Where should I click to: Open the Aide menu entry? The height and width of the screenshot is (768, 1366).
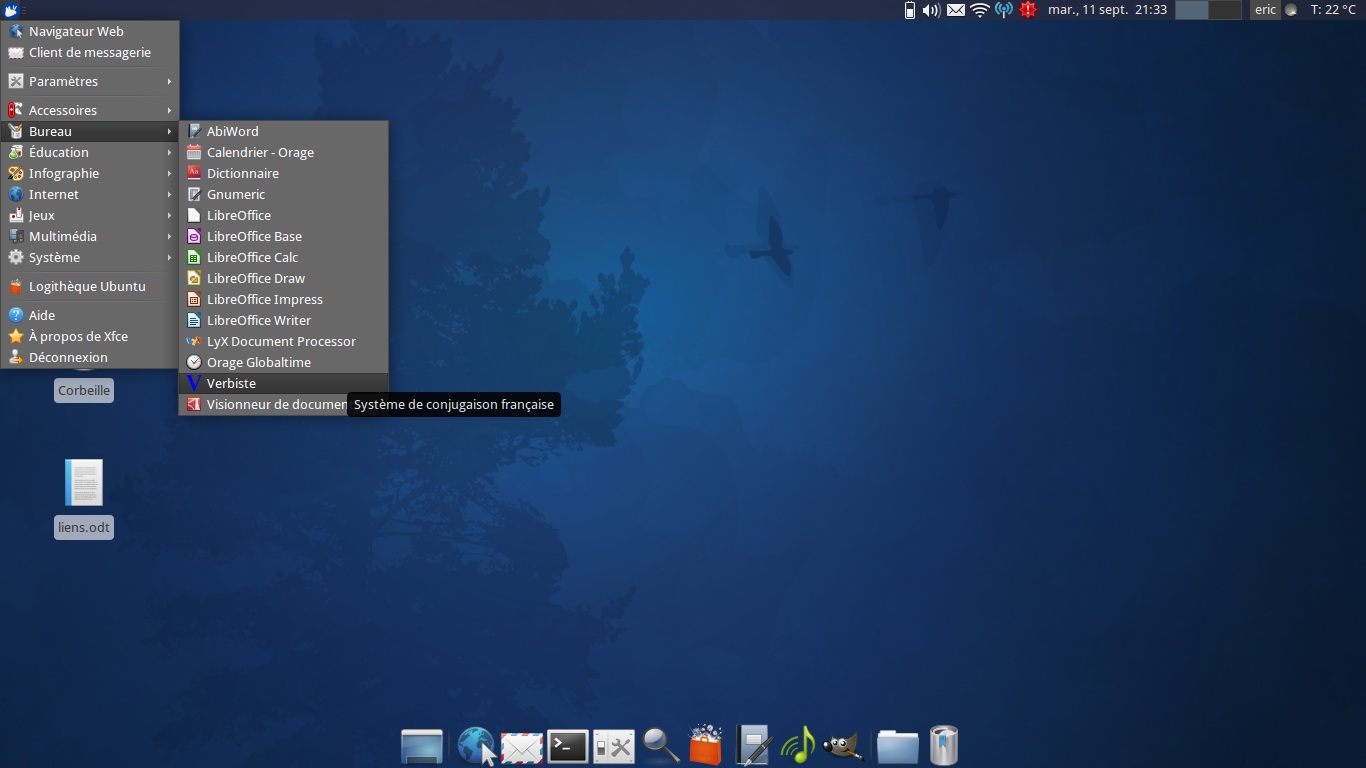pos(90,315)
